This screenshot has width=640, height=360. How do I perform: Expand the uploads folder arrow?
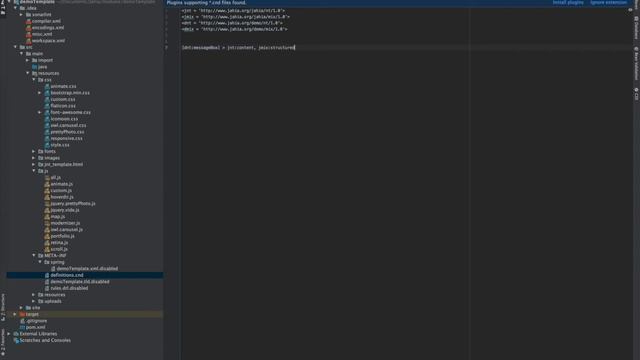tap(34, 301)
